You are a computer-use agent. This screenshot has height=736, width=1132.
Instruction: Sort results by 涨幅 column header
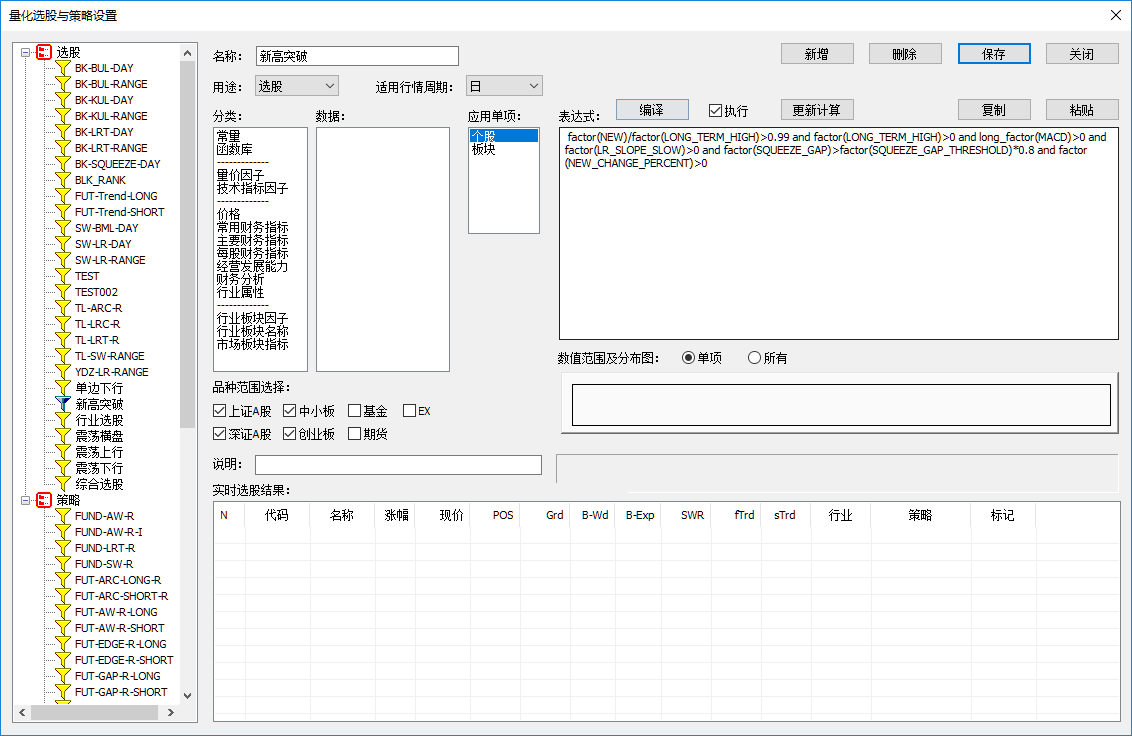(396, 515)
